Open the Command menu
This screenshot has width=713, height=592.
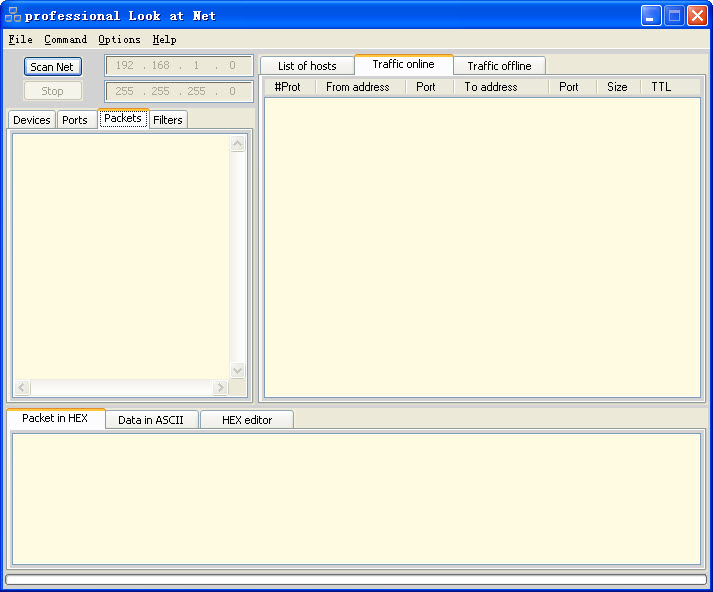coord(65,40)
